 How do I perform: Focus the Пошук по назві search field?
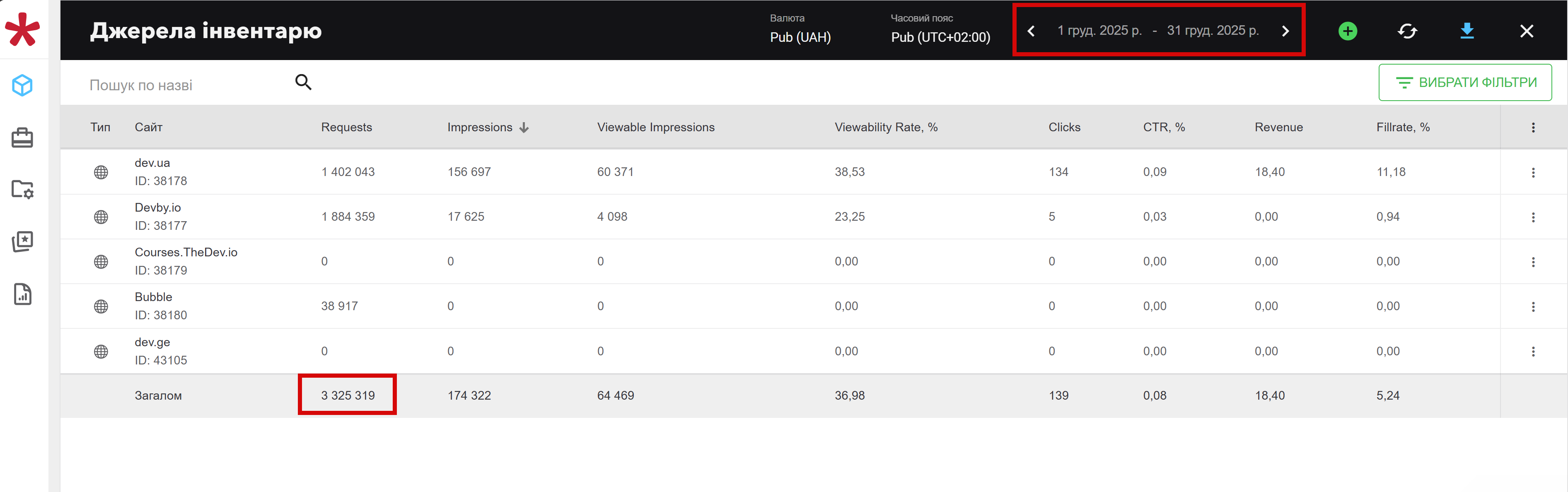click(183, 85)
